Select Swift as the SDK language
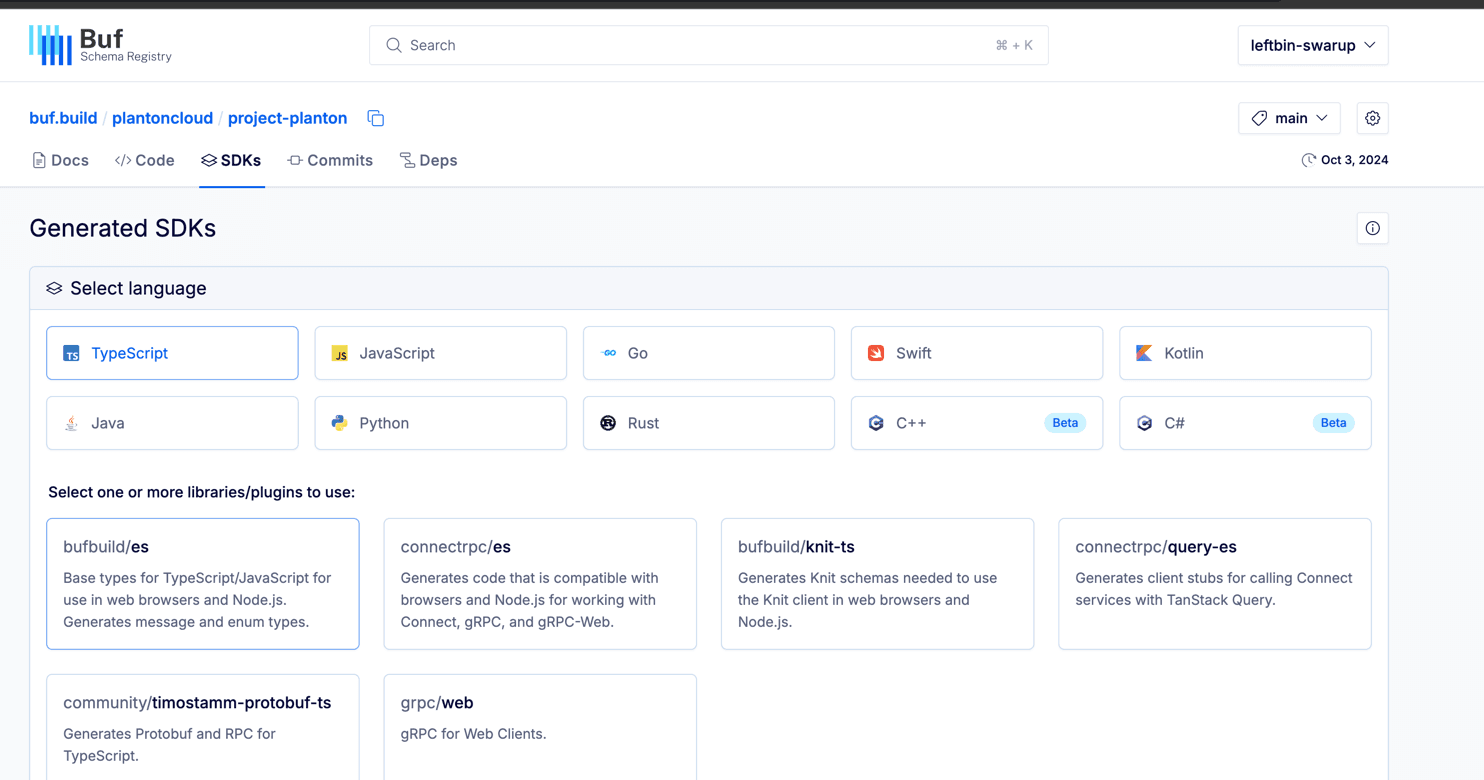 (x=977, y=353)
